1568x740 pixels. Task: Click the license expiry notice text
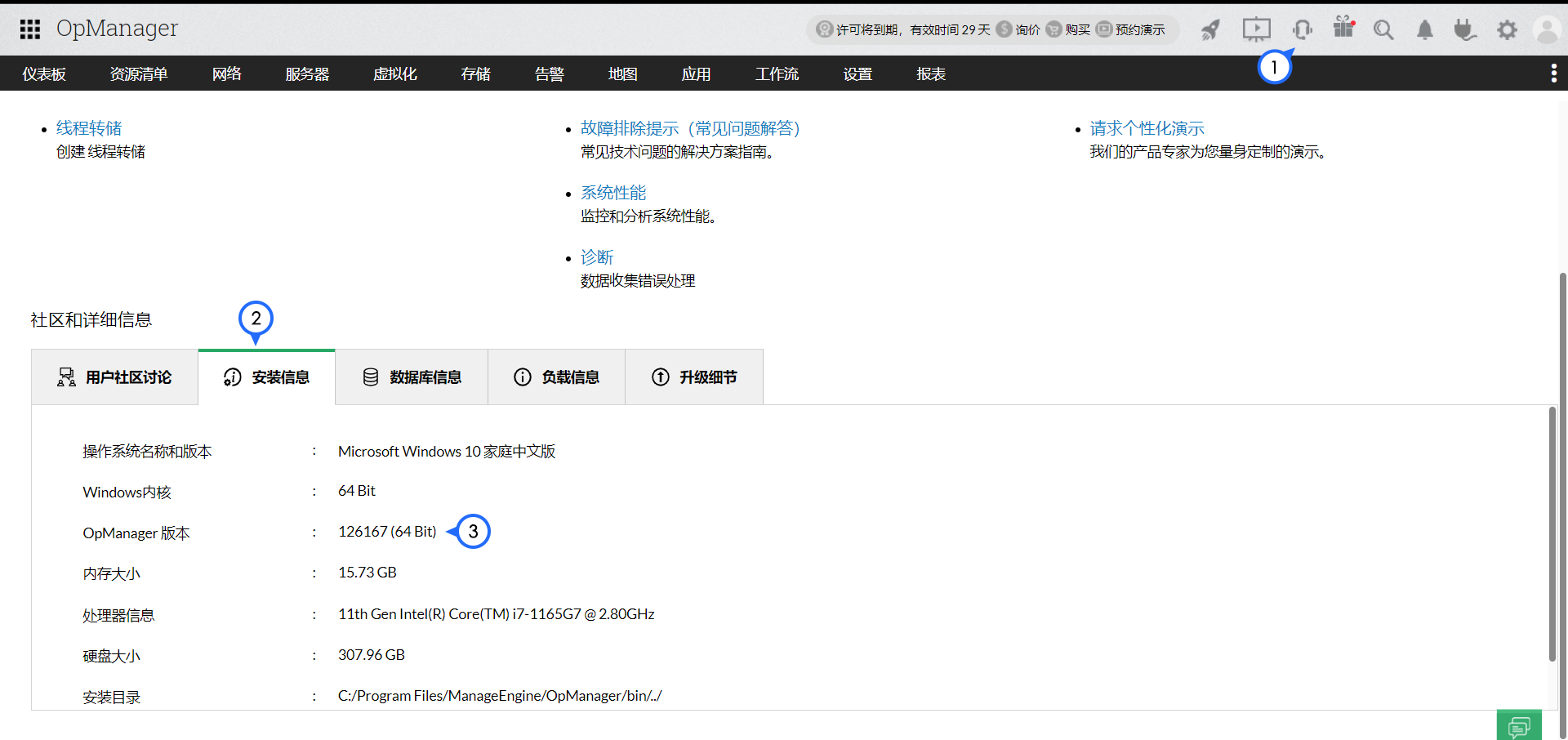click(913, 29)
